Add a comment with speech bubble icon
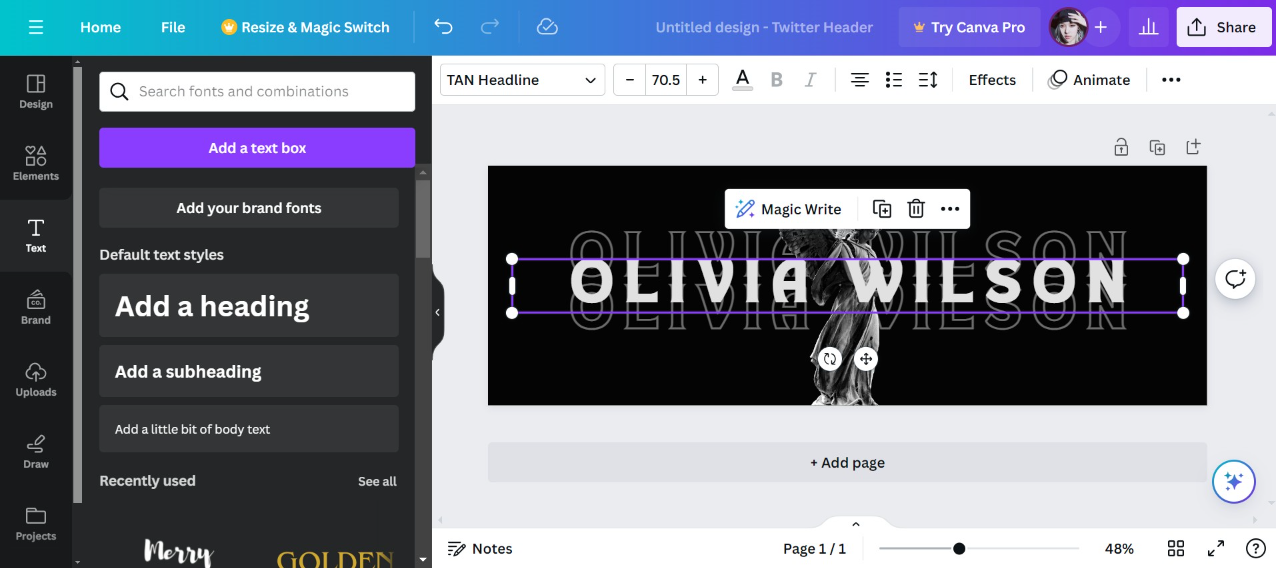Viewport: 1276px width, 568px height. coord(1235,279)
